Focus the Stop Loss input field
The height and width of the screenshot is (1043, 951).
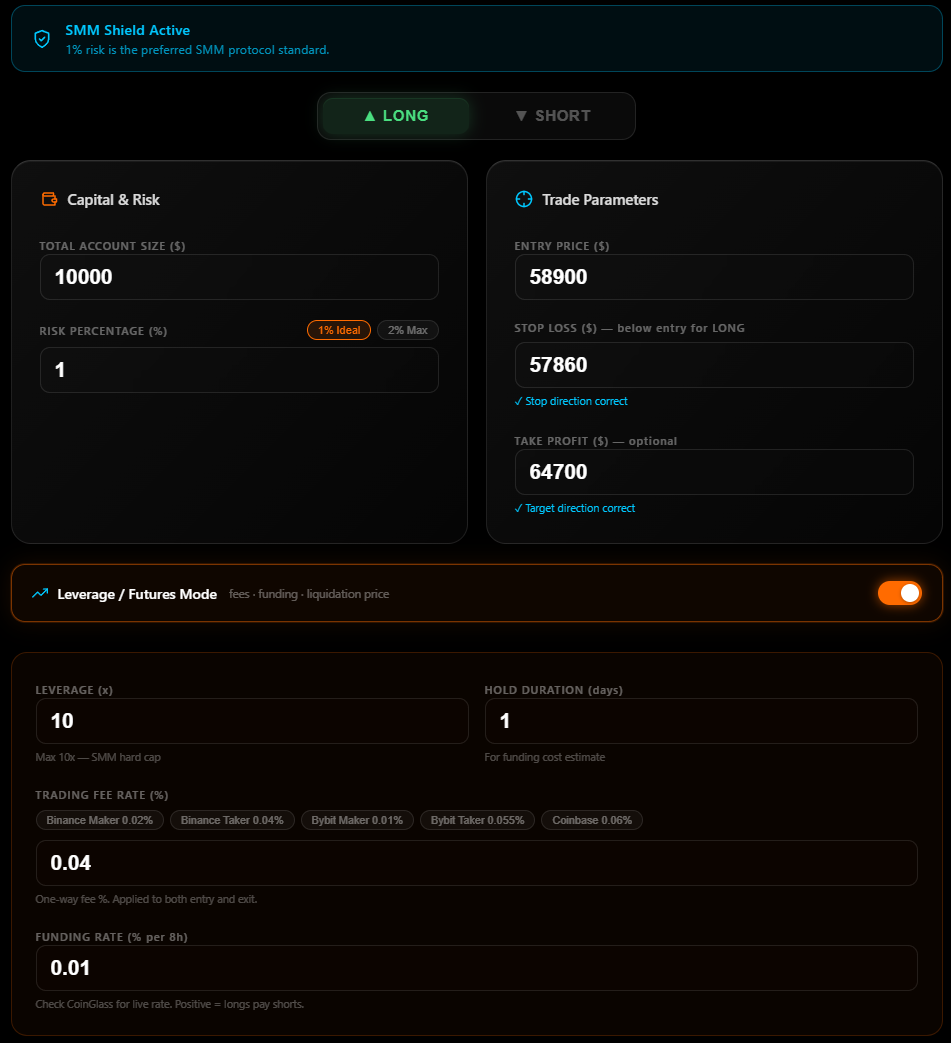click(714, 365)
